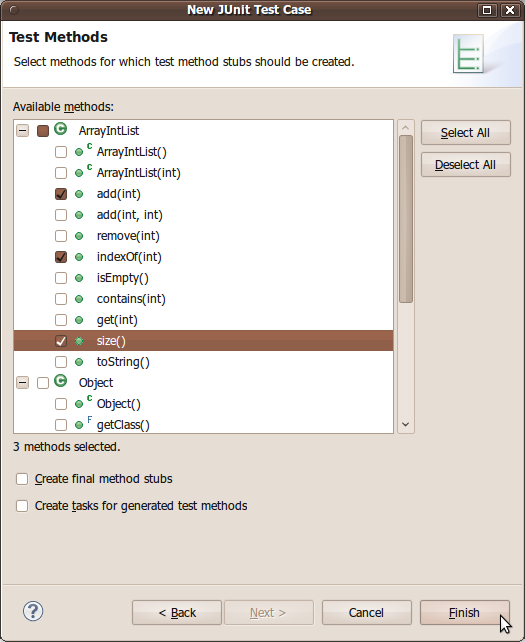The height and width of the screenshot is (642, 525).
Task: Cancel the New JUnit Test Case wizard
Action: pyautogui.click(x=367, y=613)
